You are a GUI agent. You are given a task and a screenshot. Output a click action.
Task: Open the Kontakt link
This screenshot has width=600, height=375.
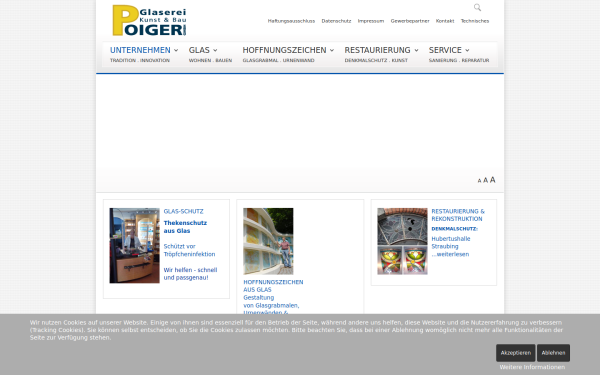click(x=445, y=21)
